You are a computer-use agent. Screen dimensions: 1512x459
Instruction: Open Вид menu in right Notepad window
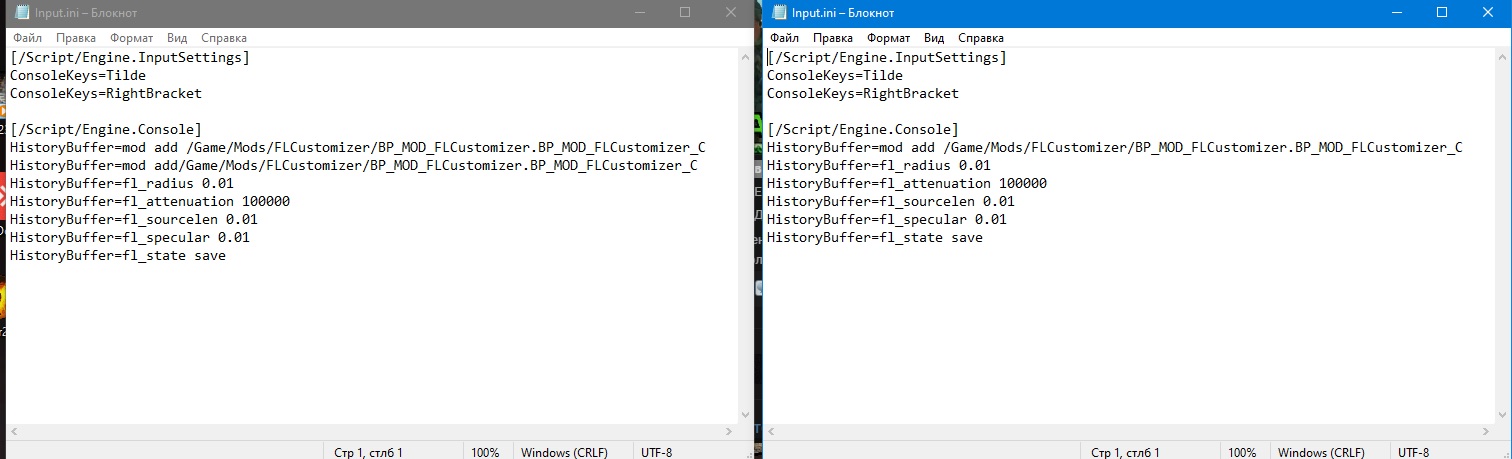pos(934,37)
